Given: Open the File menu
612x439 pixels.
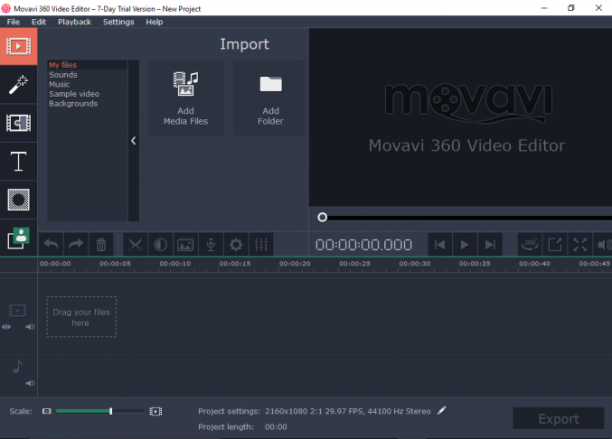Looking at the screenshot, I should pyautogui.click(x=13, y=22).
